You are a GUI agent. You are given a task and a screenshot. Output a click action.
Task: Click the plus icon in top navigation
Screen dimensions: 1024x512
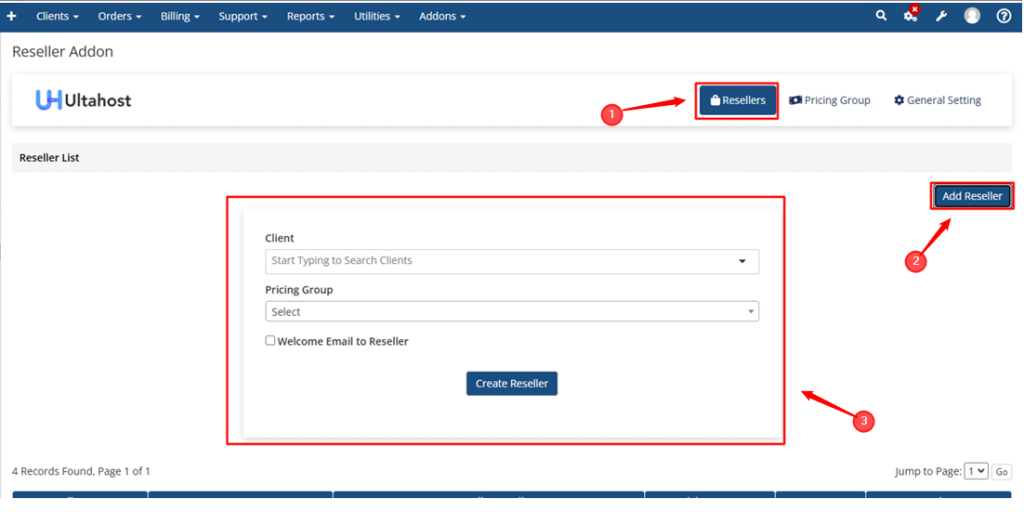12,16
